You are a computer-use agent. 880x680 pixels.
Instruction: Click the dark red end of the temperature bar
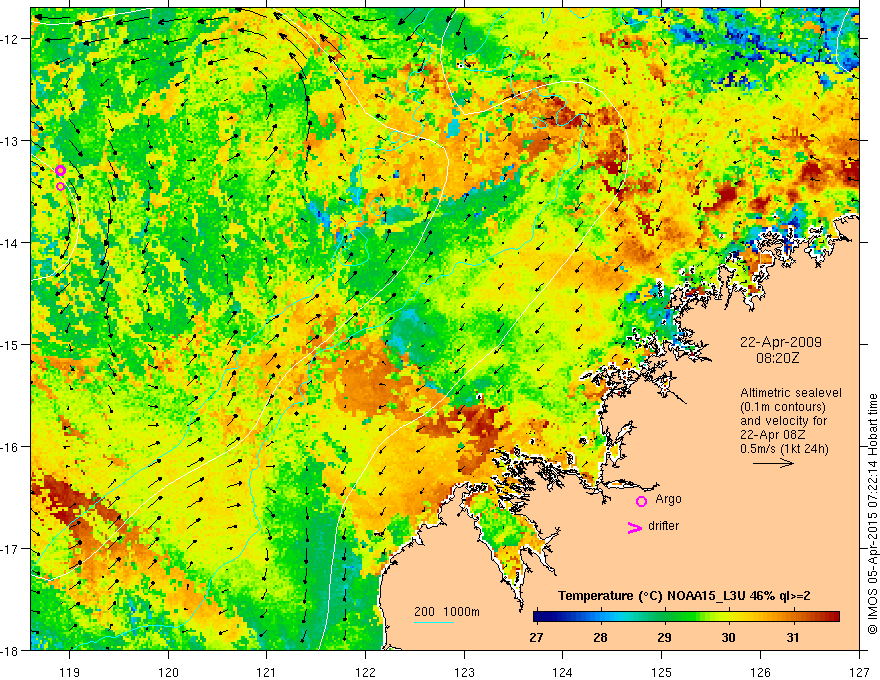click(x=833, y=616)
